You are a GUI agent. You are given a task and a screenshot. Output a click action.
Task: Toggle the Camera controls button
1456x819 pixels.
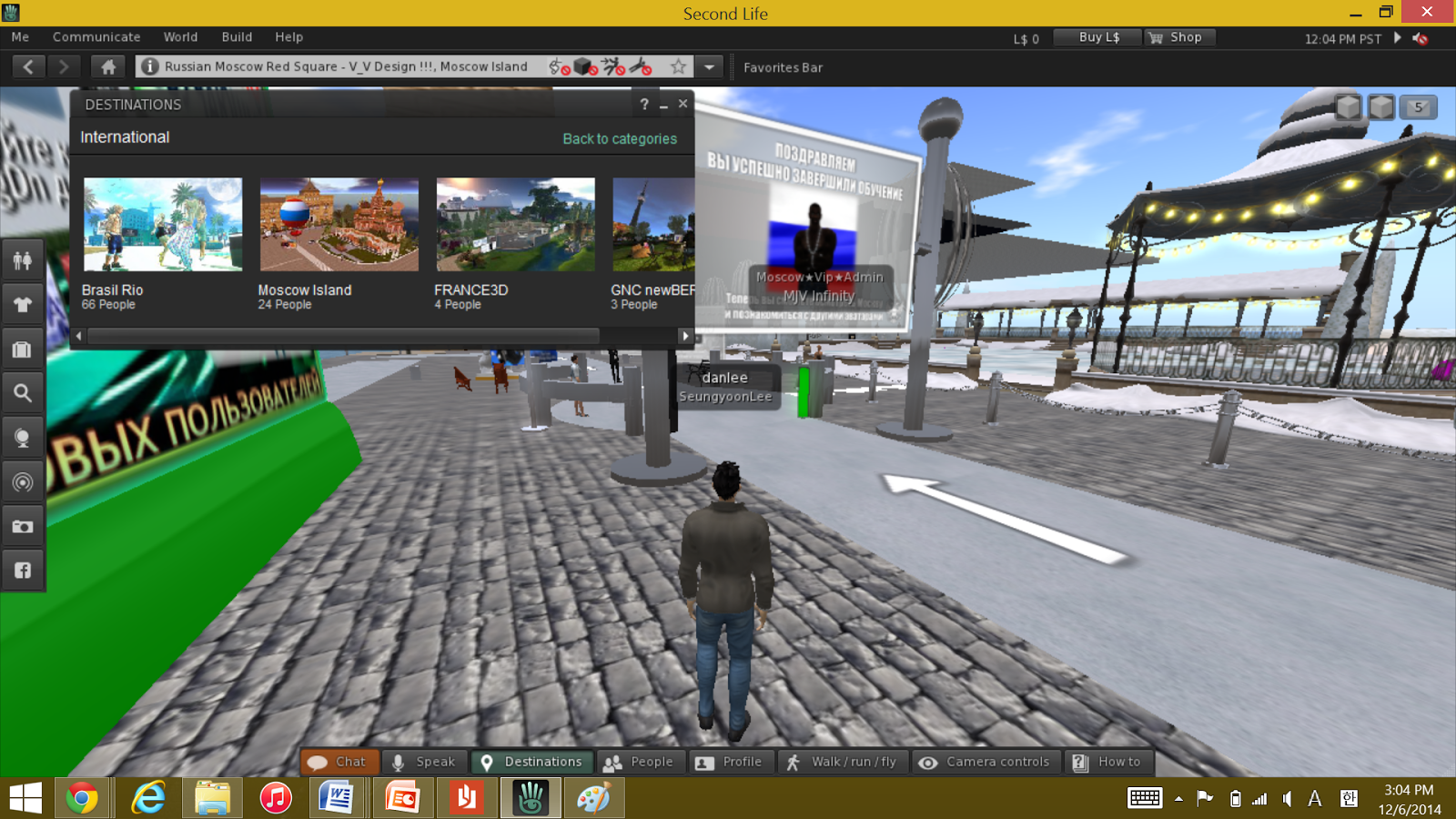coord(986,762)
